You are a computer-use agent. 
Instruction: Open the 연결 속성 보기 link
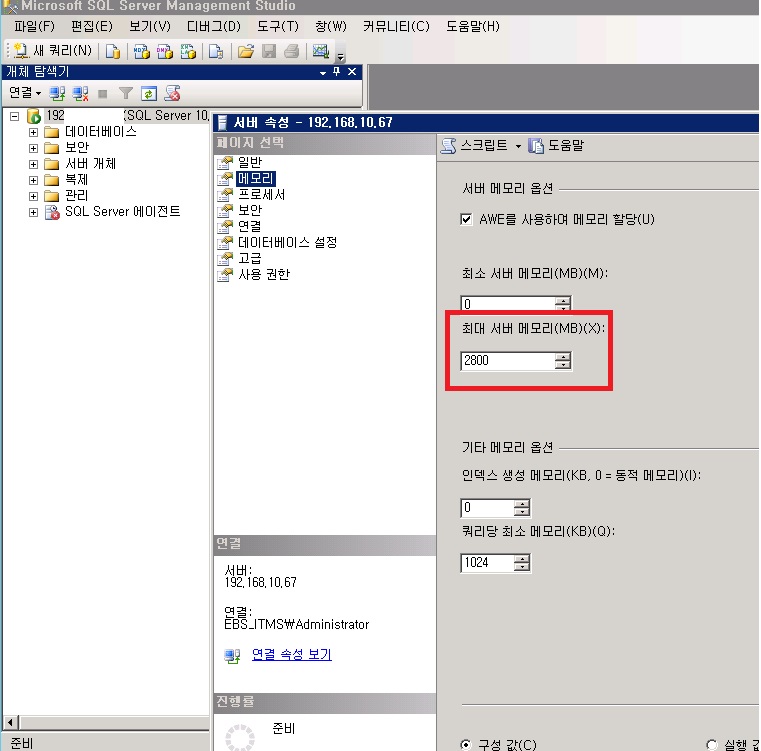(x=292, y=654)
